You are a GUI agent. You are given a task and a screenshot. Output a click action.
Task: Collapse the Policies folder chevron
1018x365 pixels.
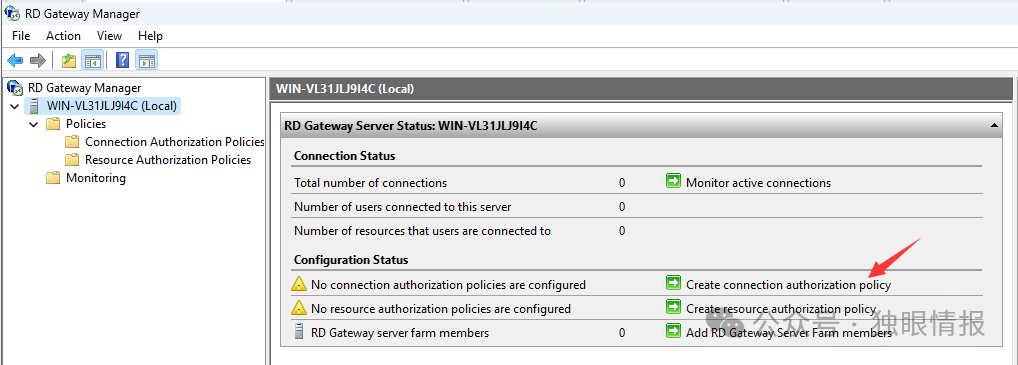[34, 124]
